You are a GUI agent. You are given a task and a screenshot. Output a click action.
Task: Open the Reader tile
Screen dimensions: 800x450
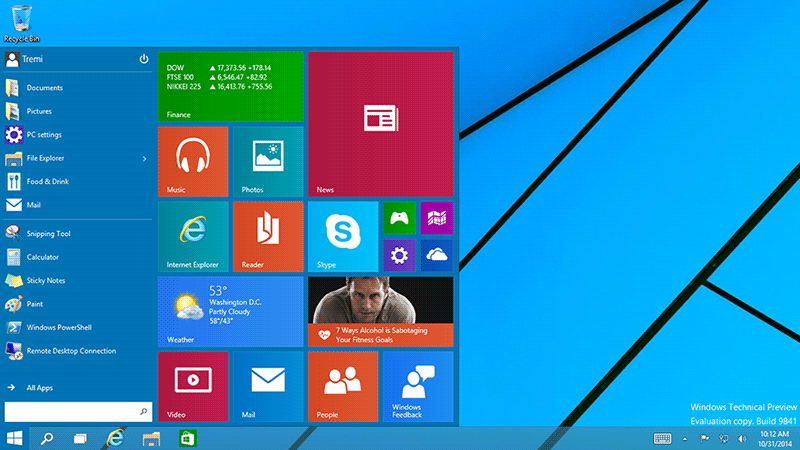click(x=268, y=237)
